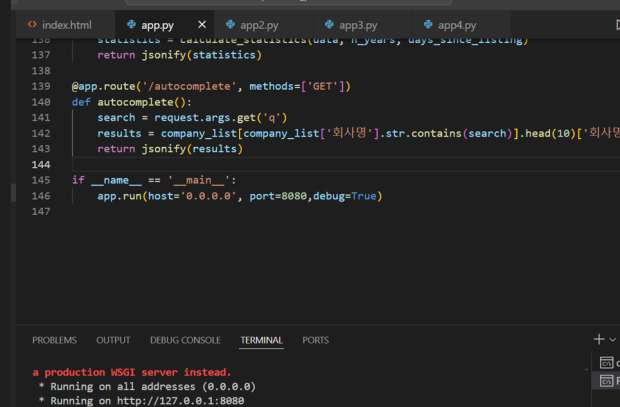Open the http://127.0.0.1:8080 link in terminal
The height and width of the screenshot is (407, 620).
pyautogui.click(x=180, y=401)
